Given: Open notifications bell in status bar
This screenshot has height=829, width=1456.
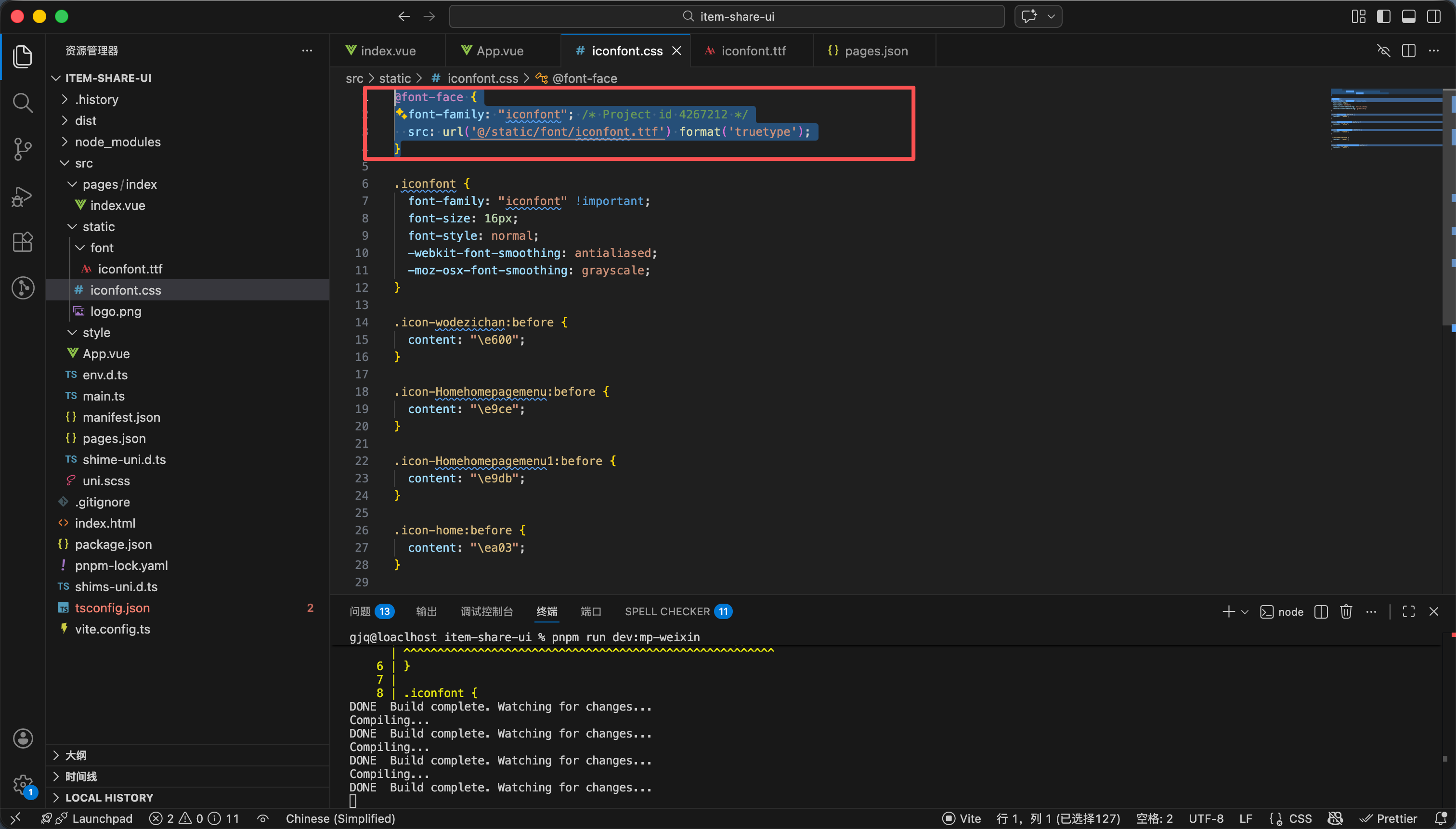Looking at the screenshot, I should click(x=1441, y=818).
